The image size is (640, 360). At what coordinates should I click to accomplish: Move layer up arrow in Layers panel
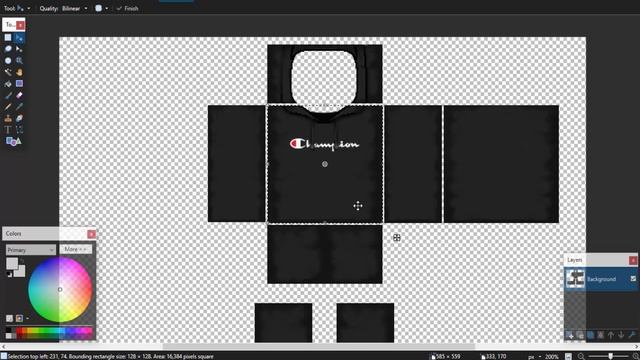point(611,335)
